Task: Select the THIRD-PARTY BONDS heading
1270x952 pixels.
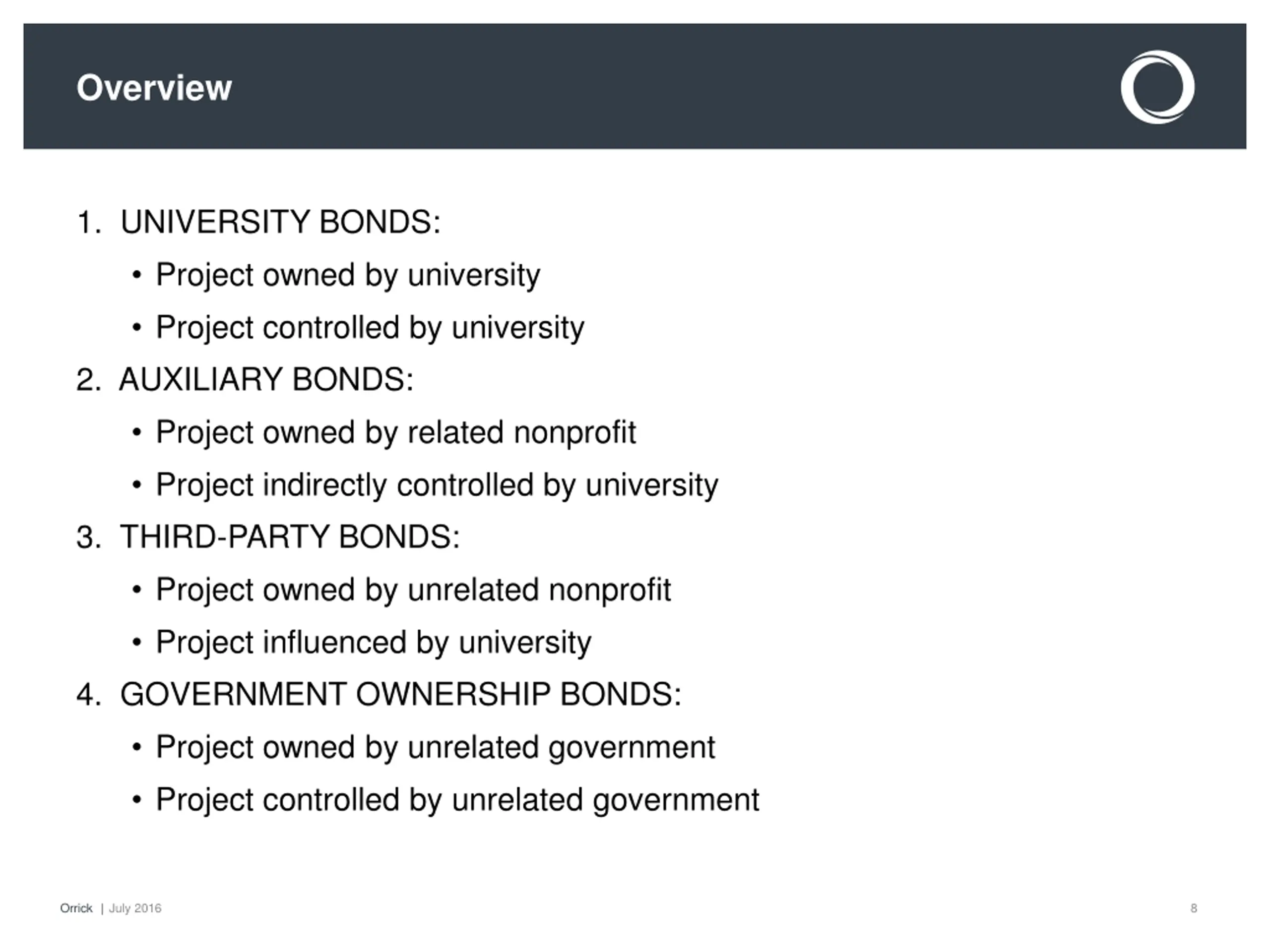Action: (x=290, y=537)
